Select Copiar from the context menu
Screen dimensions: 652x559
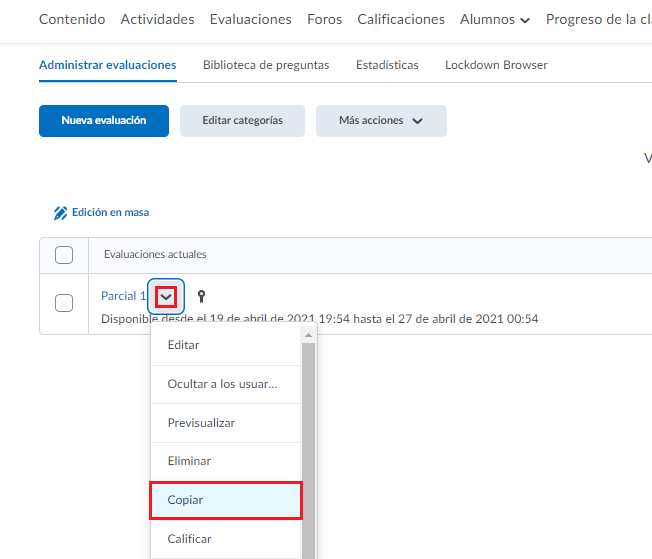225,500
